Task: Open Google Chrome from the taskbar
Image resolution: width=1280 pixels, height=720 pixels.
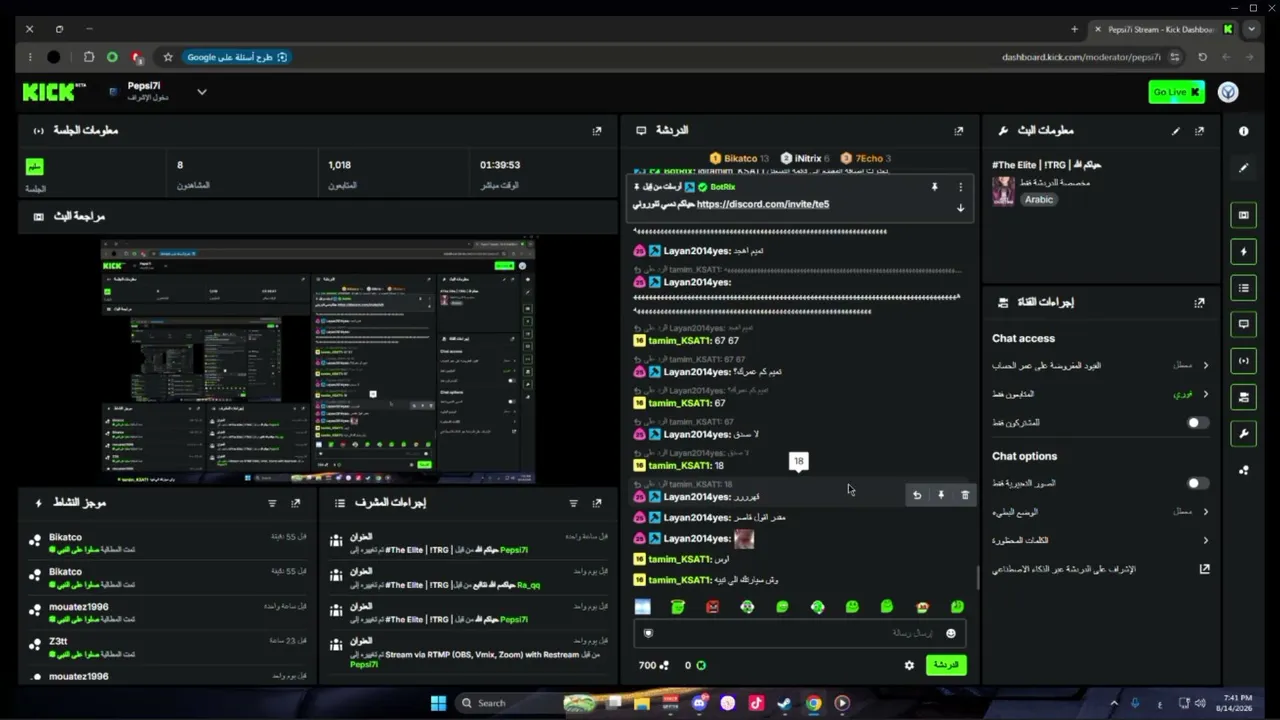Action: pos(814,703)
